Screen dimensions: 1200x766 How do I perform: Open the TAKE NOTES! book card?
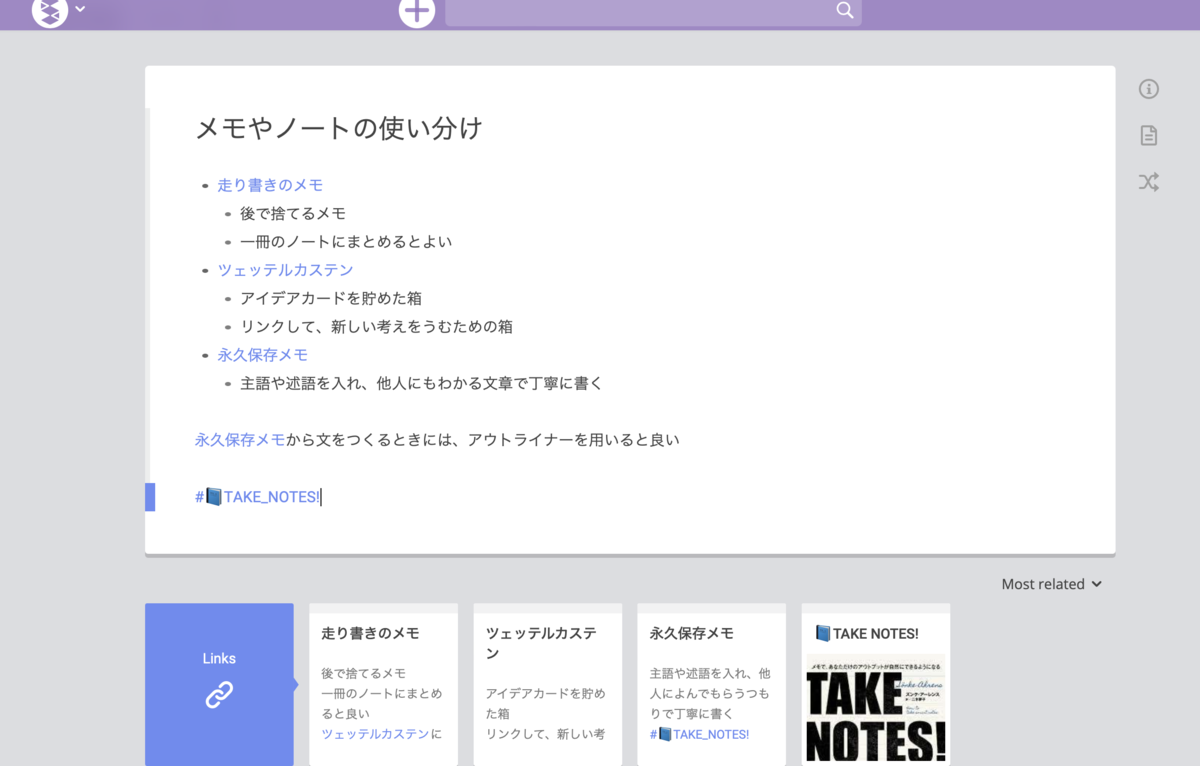[875, 684]
